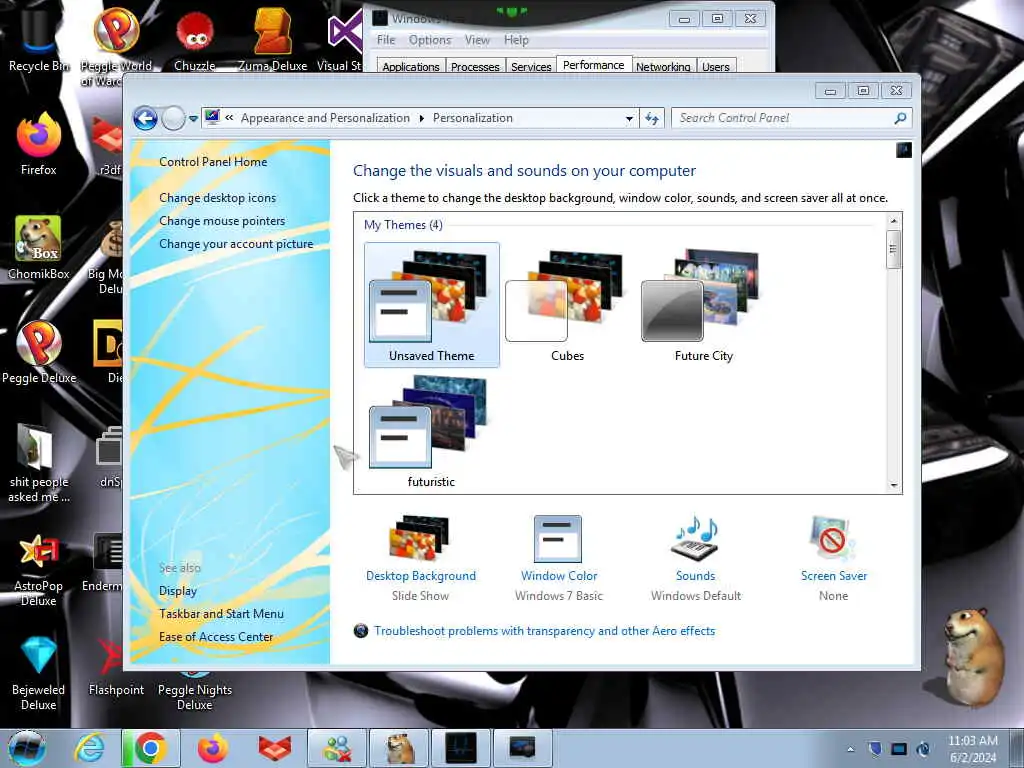
Task: Click the taskbar clock showing 11:03 AM
Action: [x=973, y=749]
